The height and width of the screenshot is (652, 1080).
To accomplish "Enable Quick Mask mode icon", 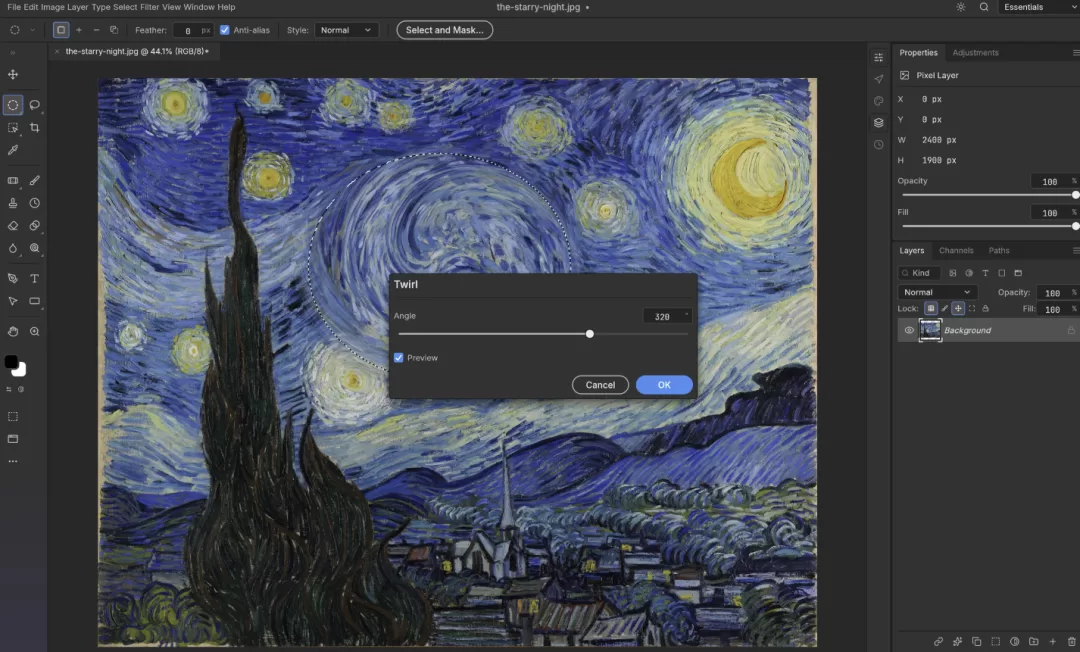I will [12, 417].
